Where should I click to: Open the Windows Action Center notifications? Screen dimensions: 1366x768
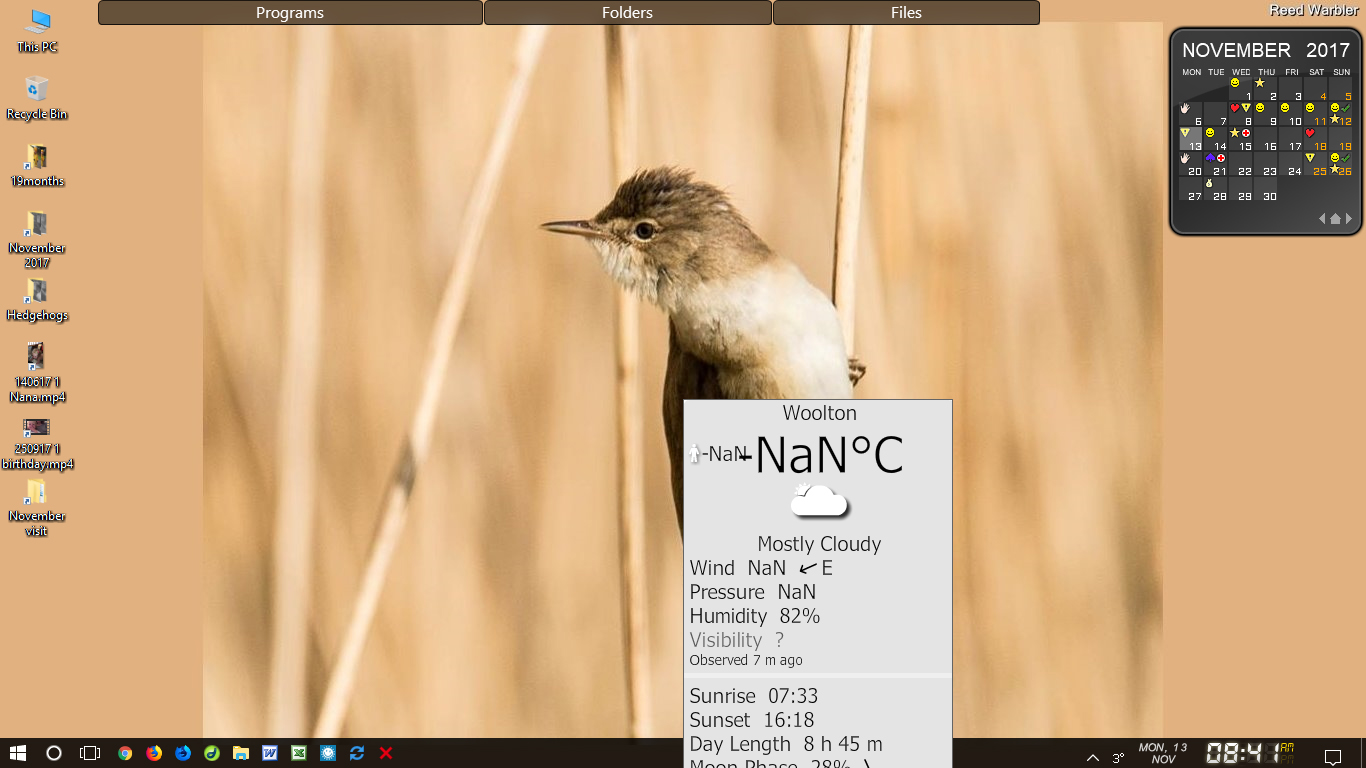point(1333,756)
